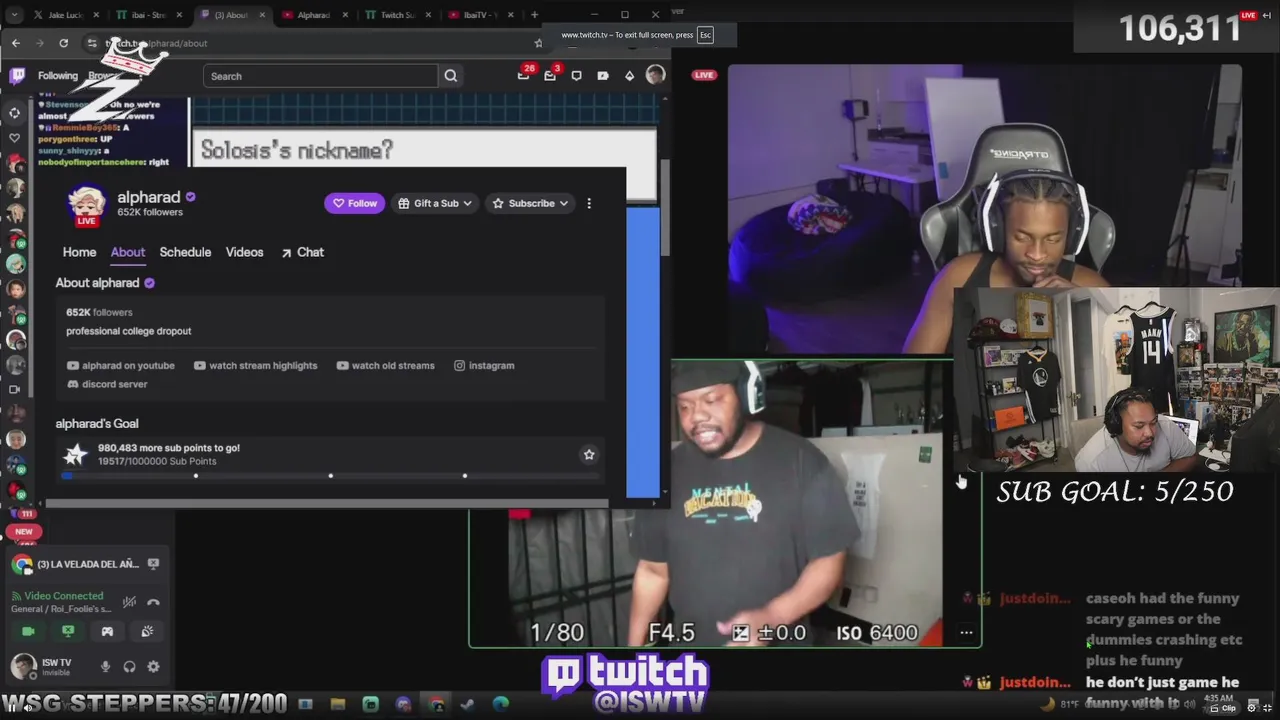This screenshot has height=720, width=1280.
Task: Click the browser back arrow
Action: tap(16, 43)
